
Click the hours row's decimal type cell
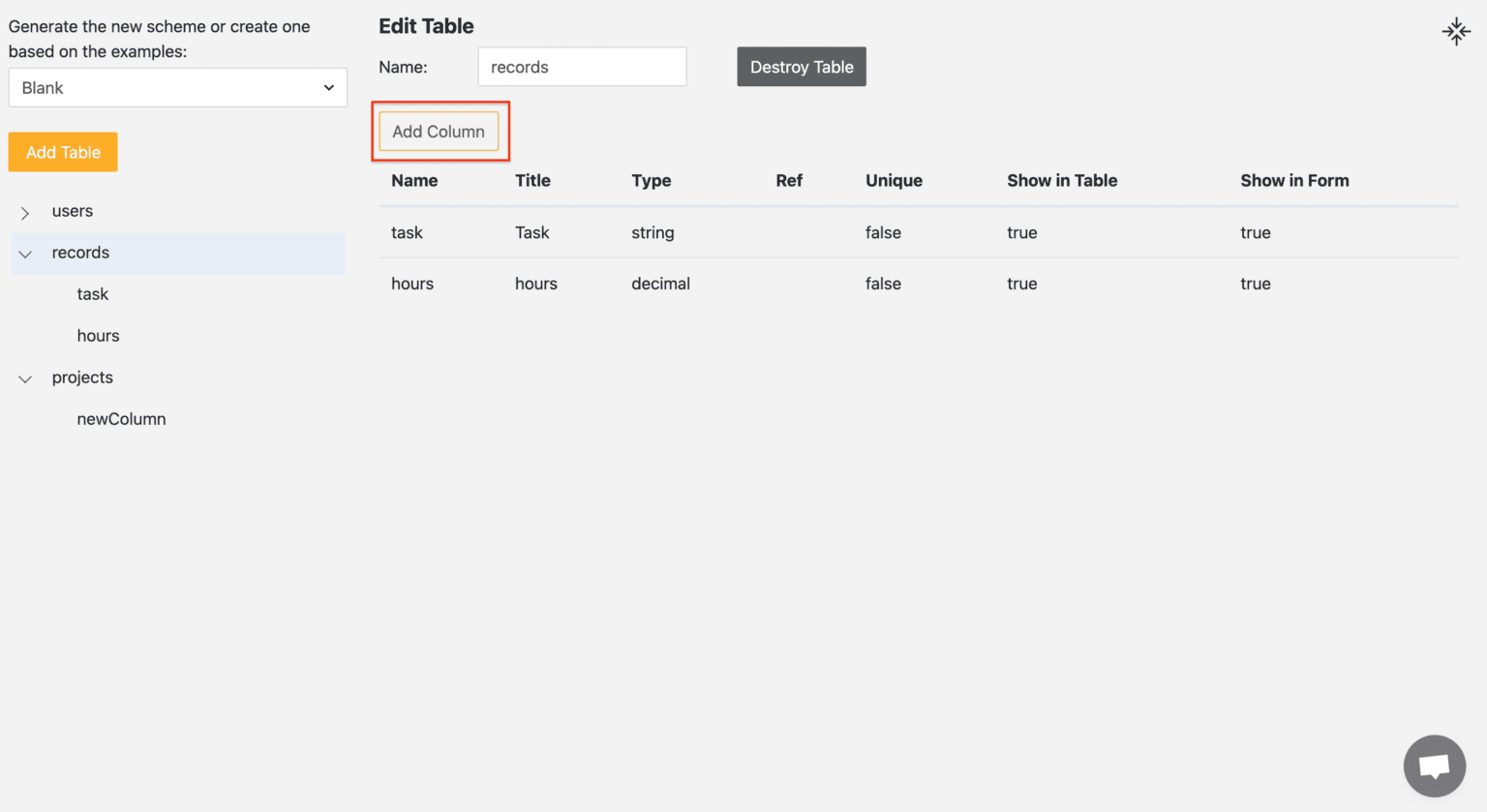[660, 284]
